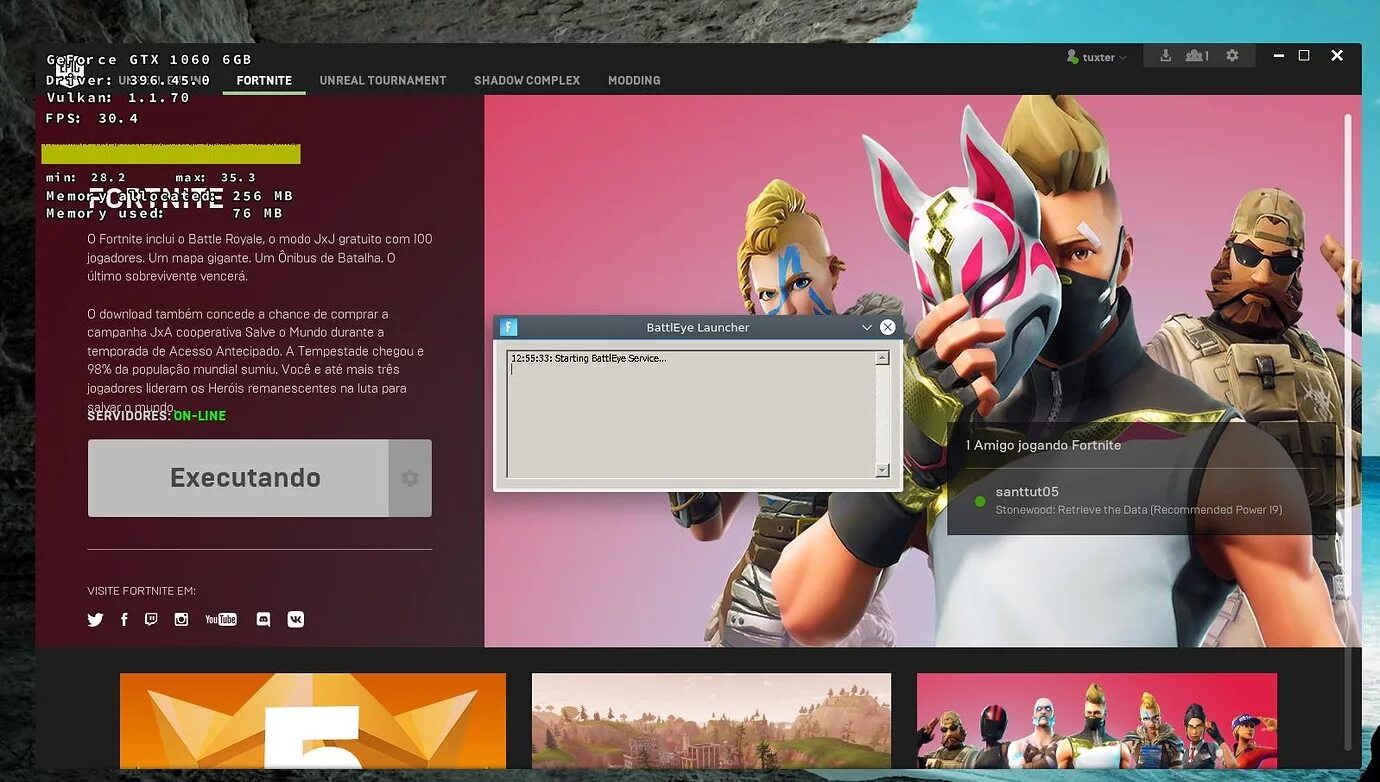Screen dimensions: 1380x782
Task: Visit Fortnite's Twitter page
Action: click(95, 620)
